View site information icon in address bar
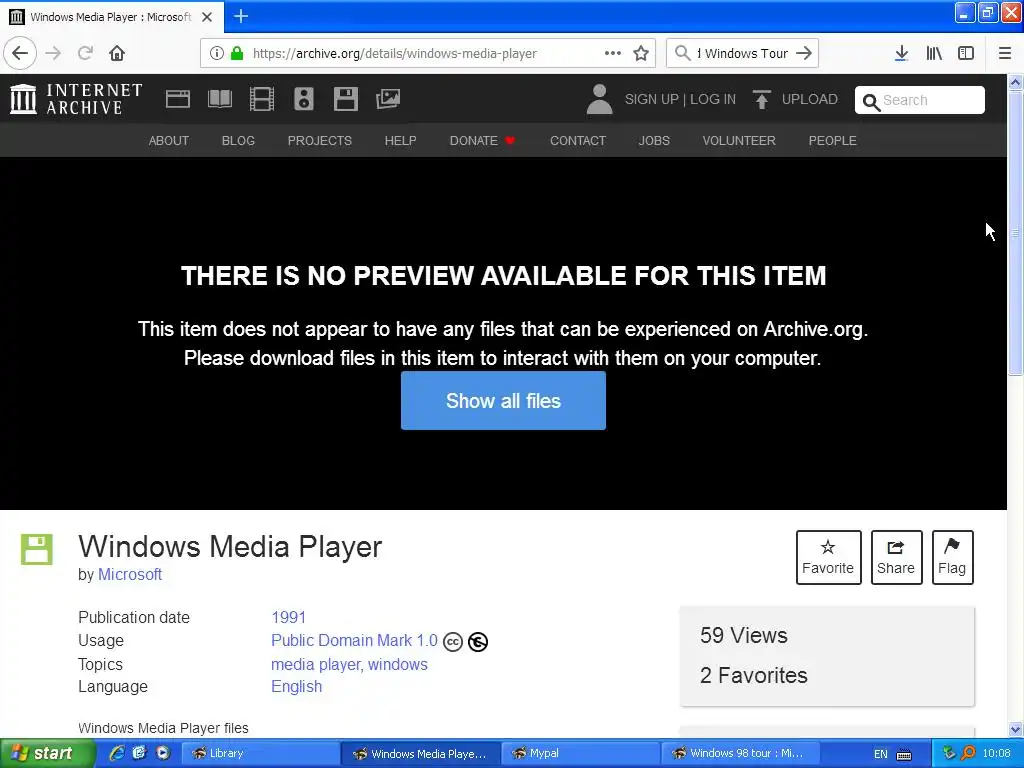This screenshot has width=1024, height=768. [217, 54]
